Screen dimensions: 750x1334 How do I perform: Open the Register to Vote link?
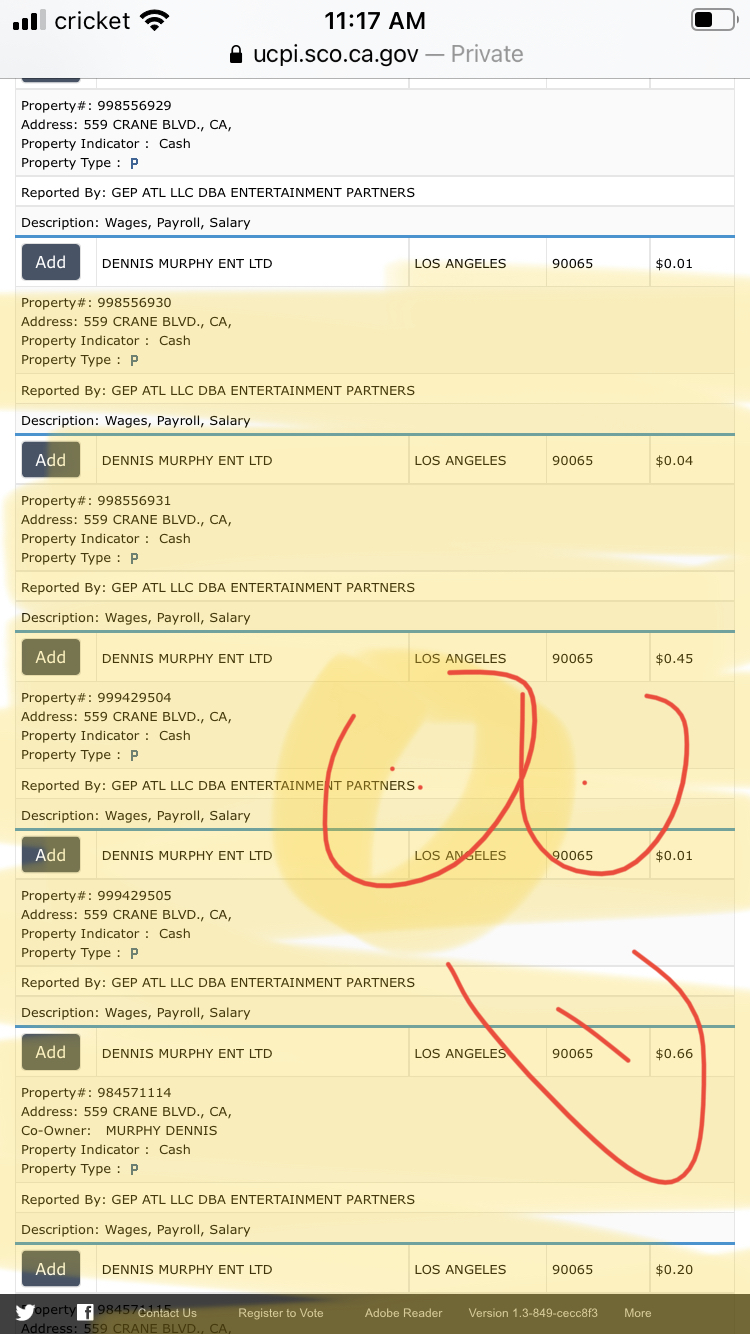[x=281, y=1313]
